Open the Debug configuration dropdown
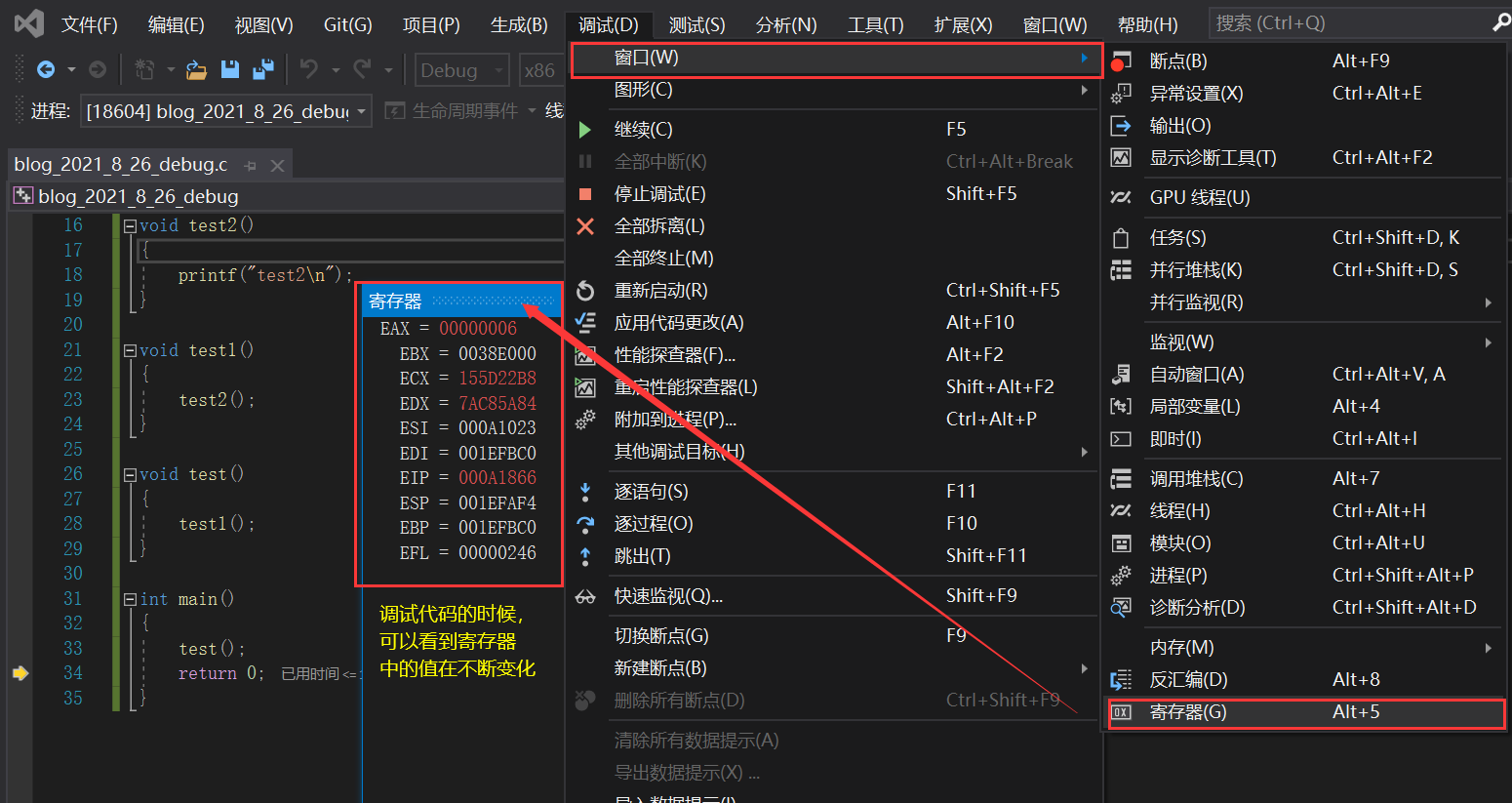The width and height of the screenshot is (1512, 803). 463,70
